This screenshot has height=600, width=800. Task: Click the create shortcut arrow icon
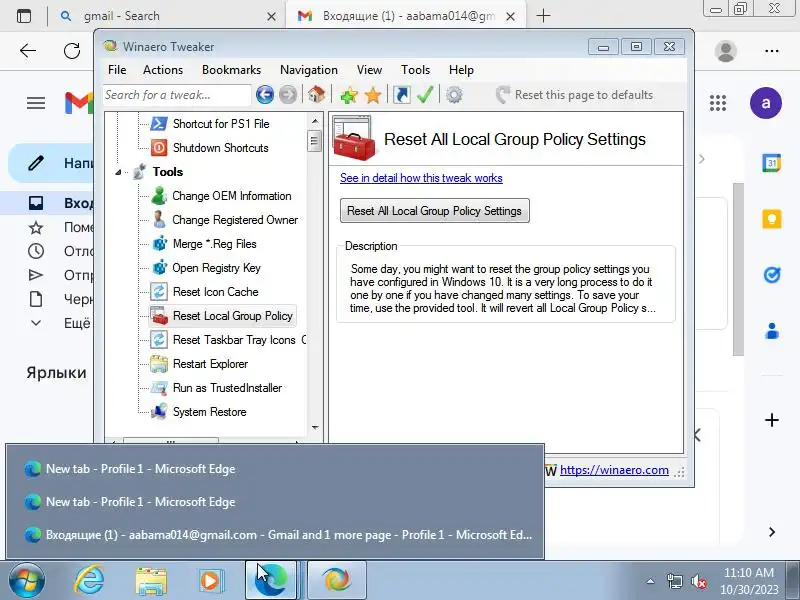402,95
